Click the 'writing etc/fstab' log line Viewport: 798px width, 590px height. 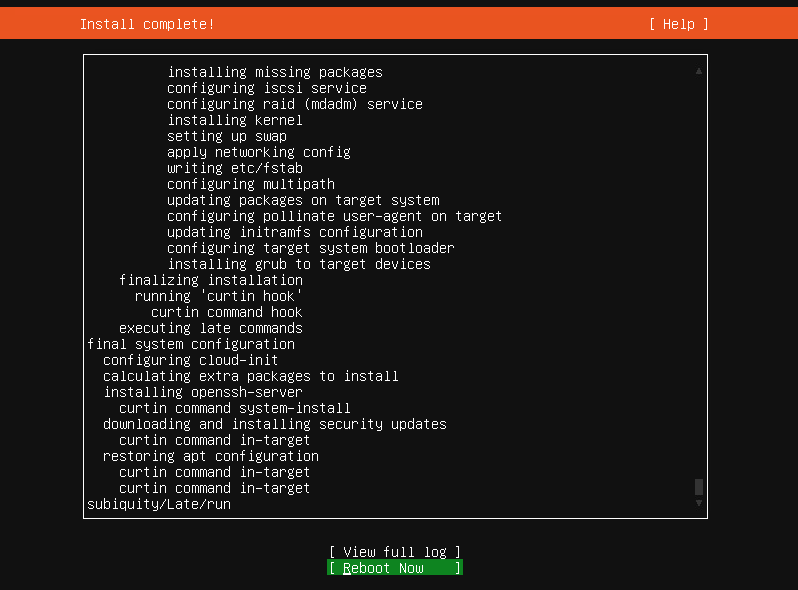[x=234, y=168]
